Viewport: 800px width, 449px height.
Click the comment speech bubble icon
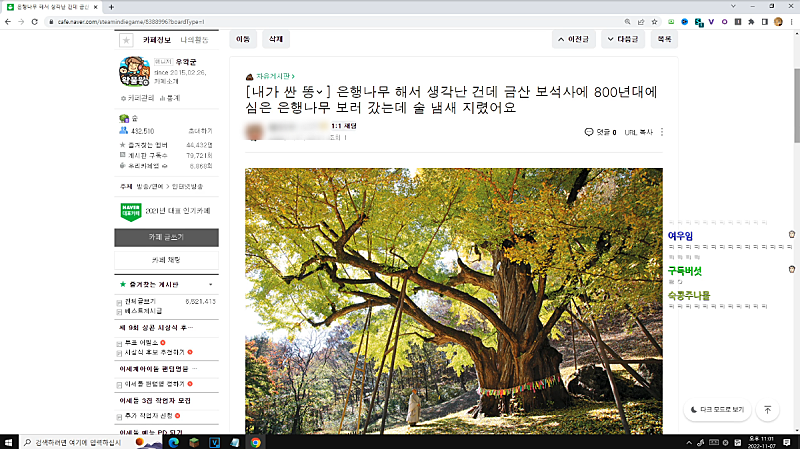589,131
